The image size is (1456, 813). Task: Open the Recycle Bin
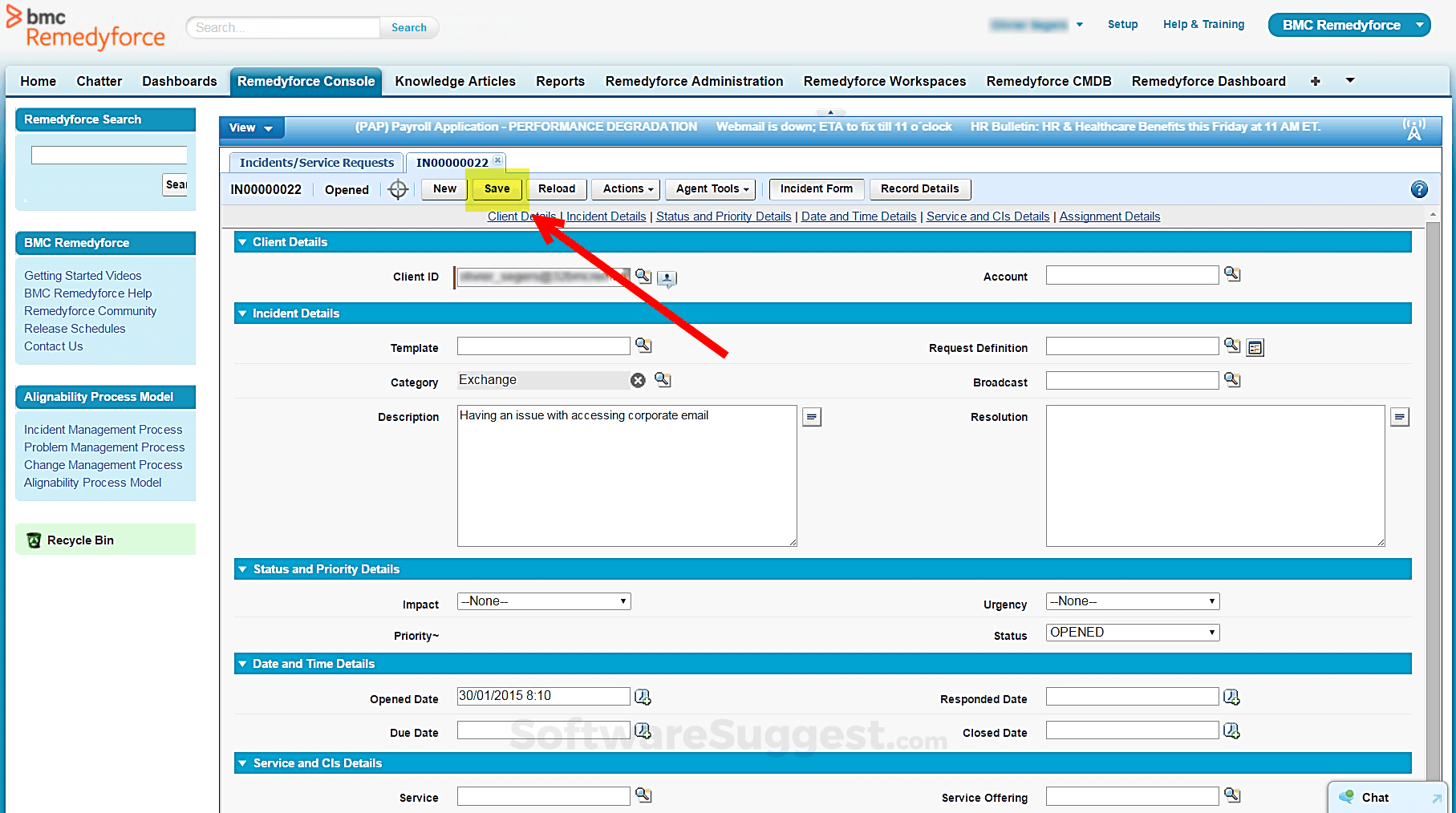point(80,540)
